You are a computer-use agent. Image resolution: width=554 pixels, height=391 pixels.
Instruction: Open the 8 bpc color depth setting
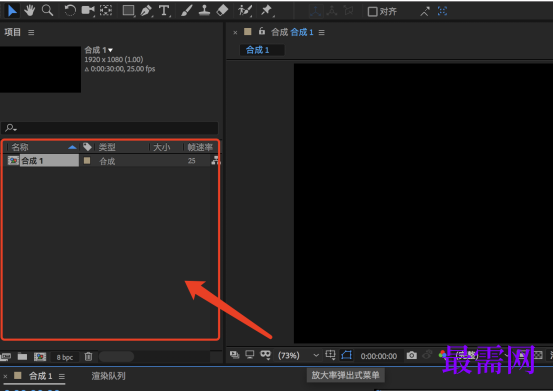pyautogui.click(x=65, y=357)
